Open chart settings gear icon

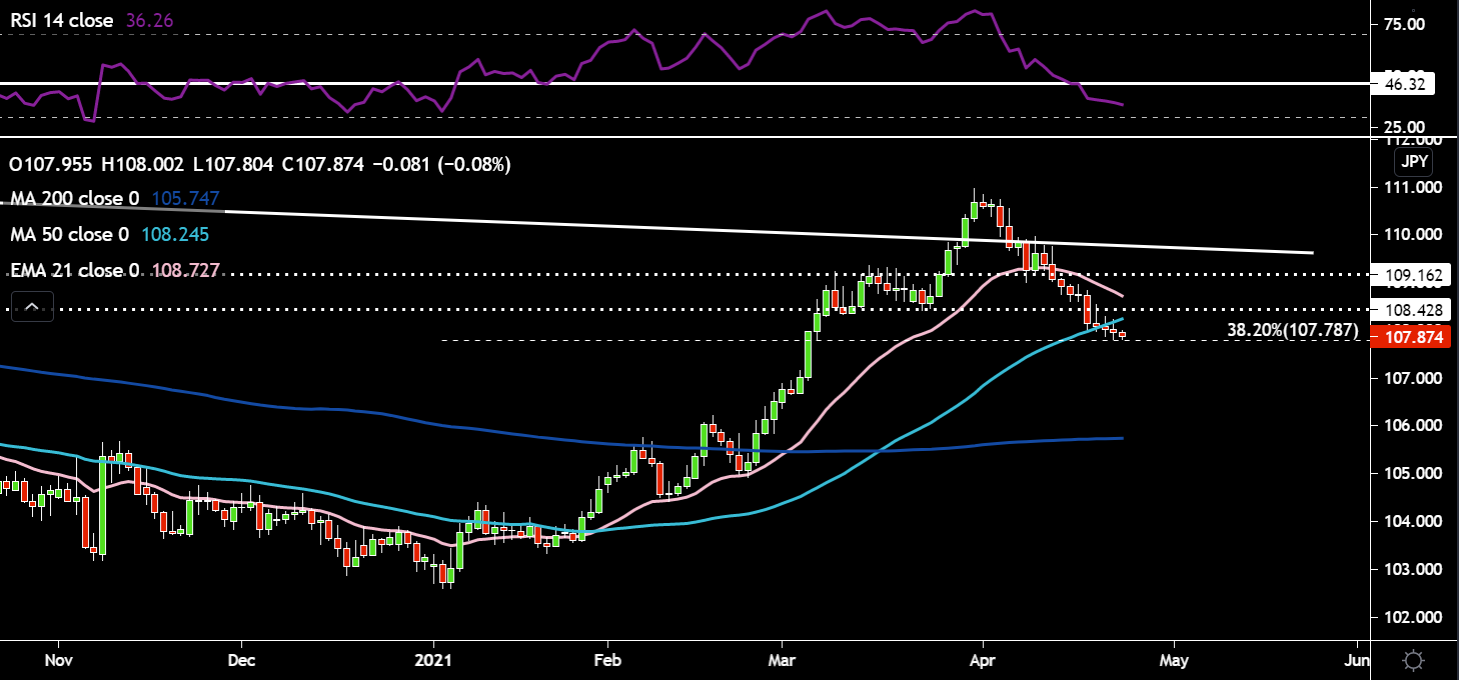point(1413,660)
